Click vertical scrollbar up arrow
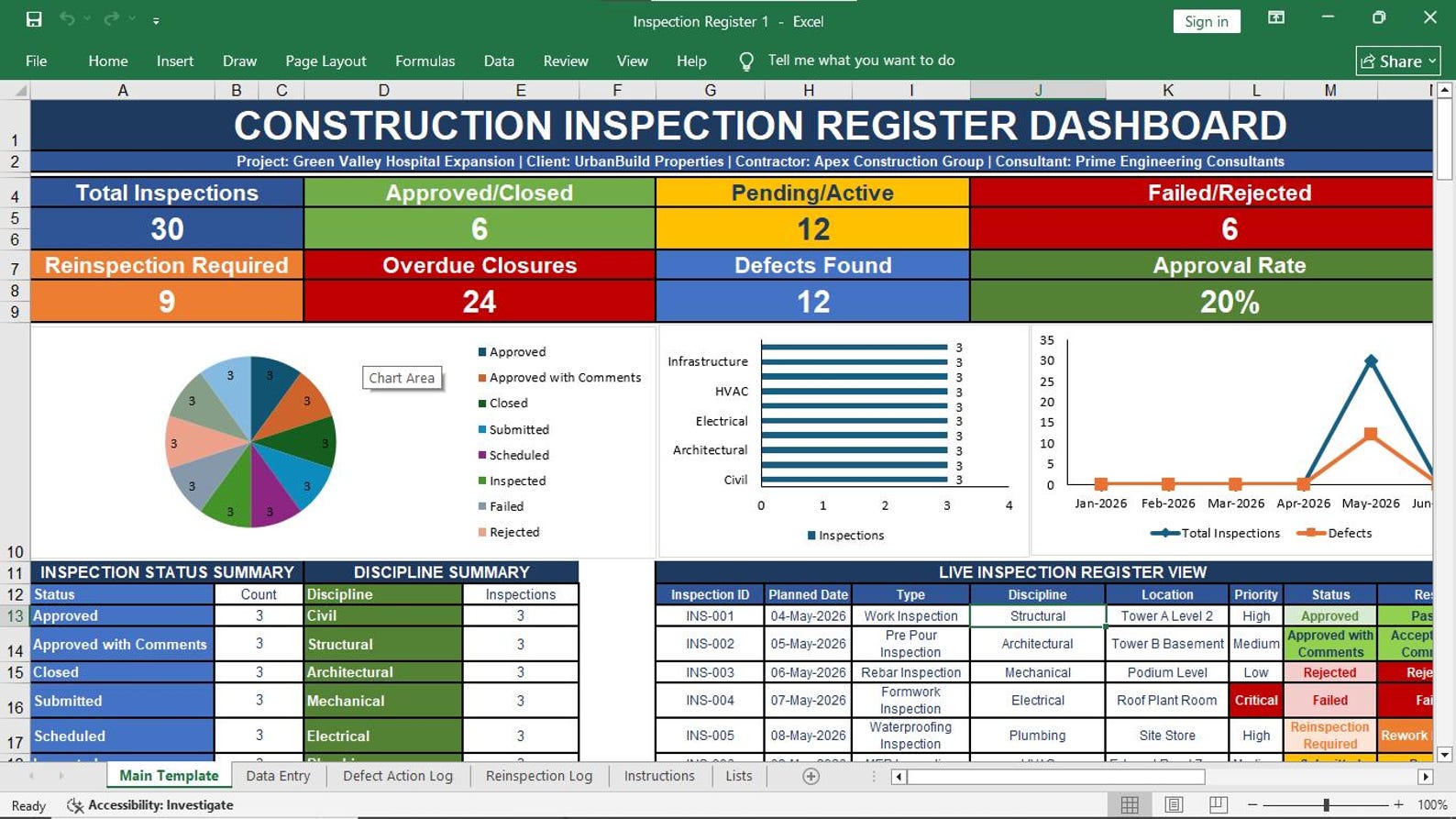 1445,90
